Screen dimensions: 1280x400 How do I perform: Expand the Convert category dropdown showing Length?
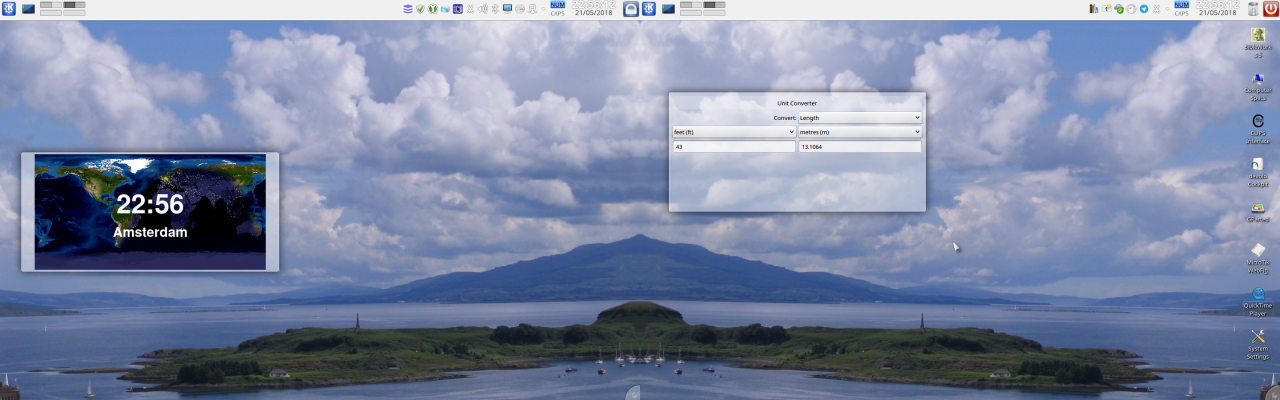tap(859, 118)
